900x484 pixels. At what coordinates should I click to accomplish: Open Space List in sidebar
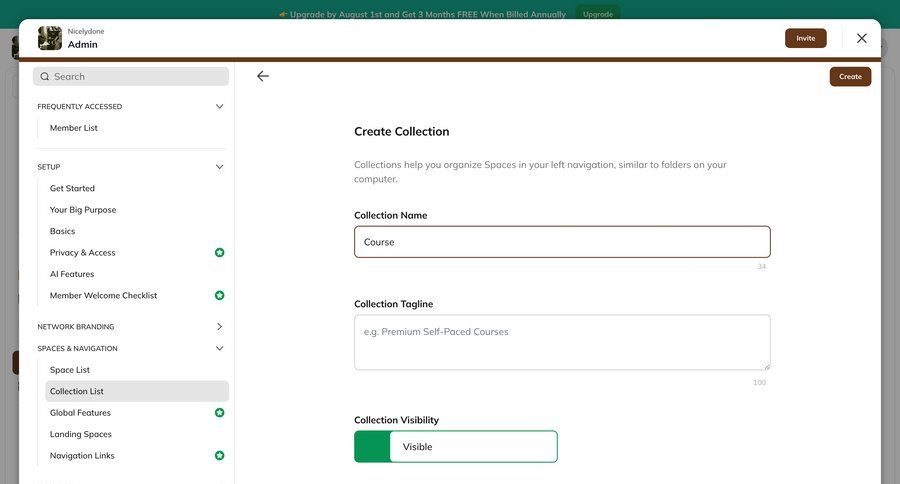[x=70, y=370]
